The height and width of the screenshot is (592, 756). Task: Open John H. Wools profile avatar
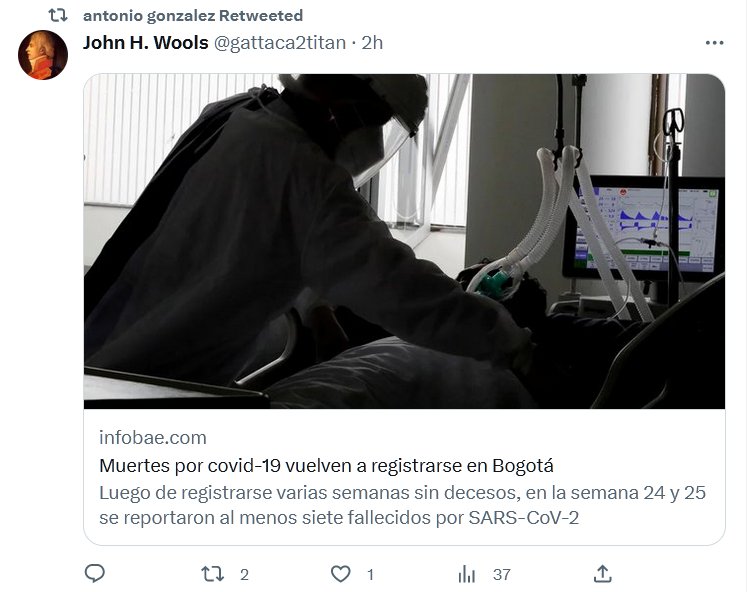tap(43, 55)
